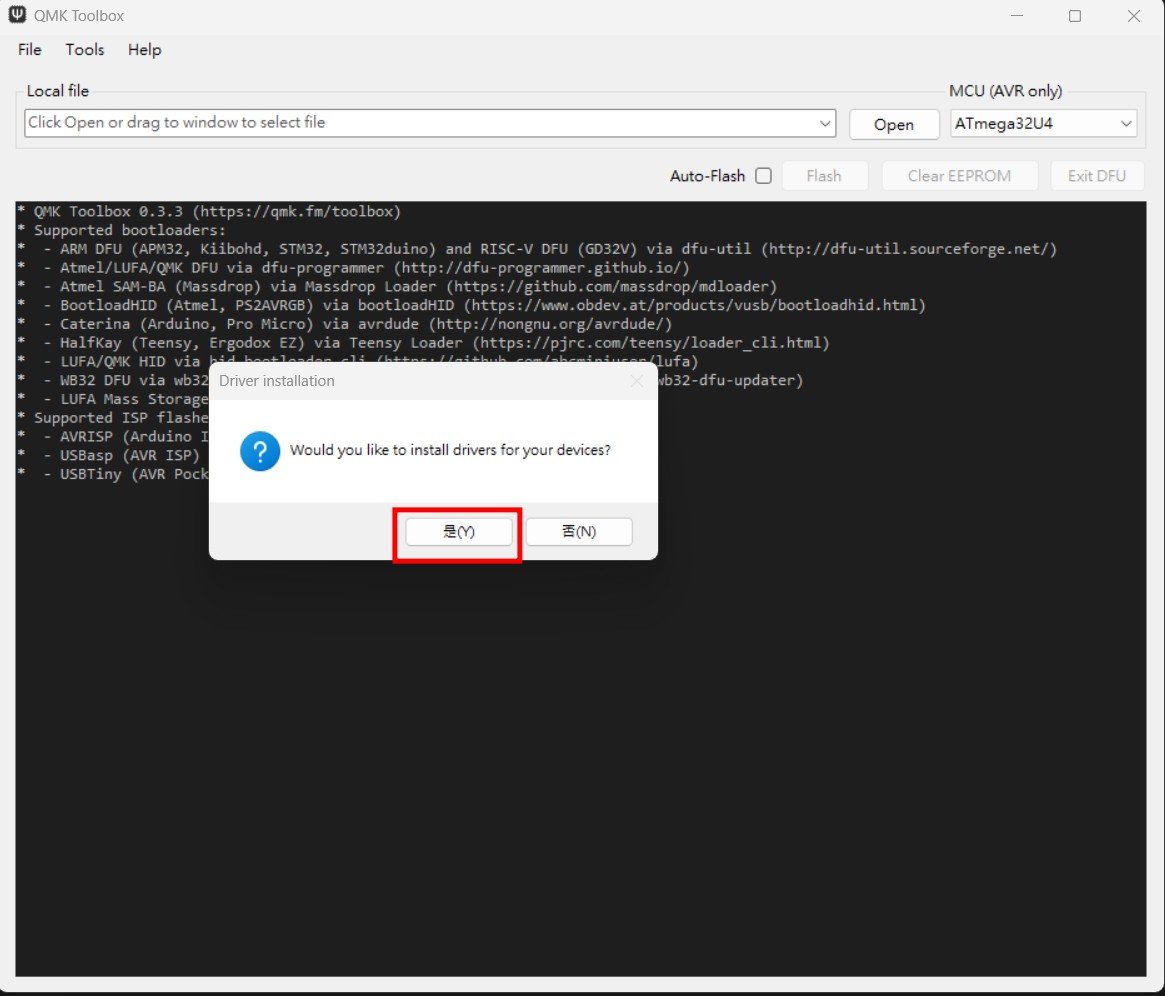Click the Flash button
1165x996 pixels.
pyautogui.click(x=824, y=176)
